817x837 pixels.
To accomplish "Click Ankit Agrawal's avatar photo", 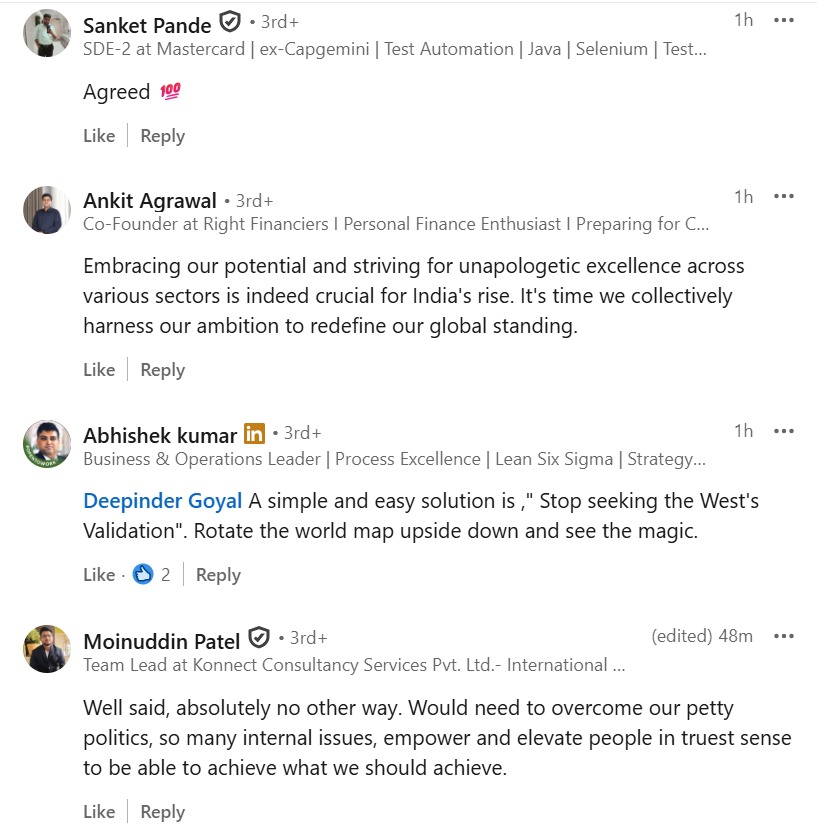I will point(47,209).
